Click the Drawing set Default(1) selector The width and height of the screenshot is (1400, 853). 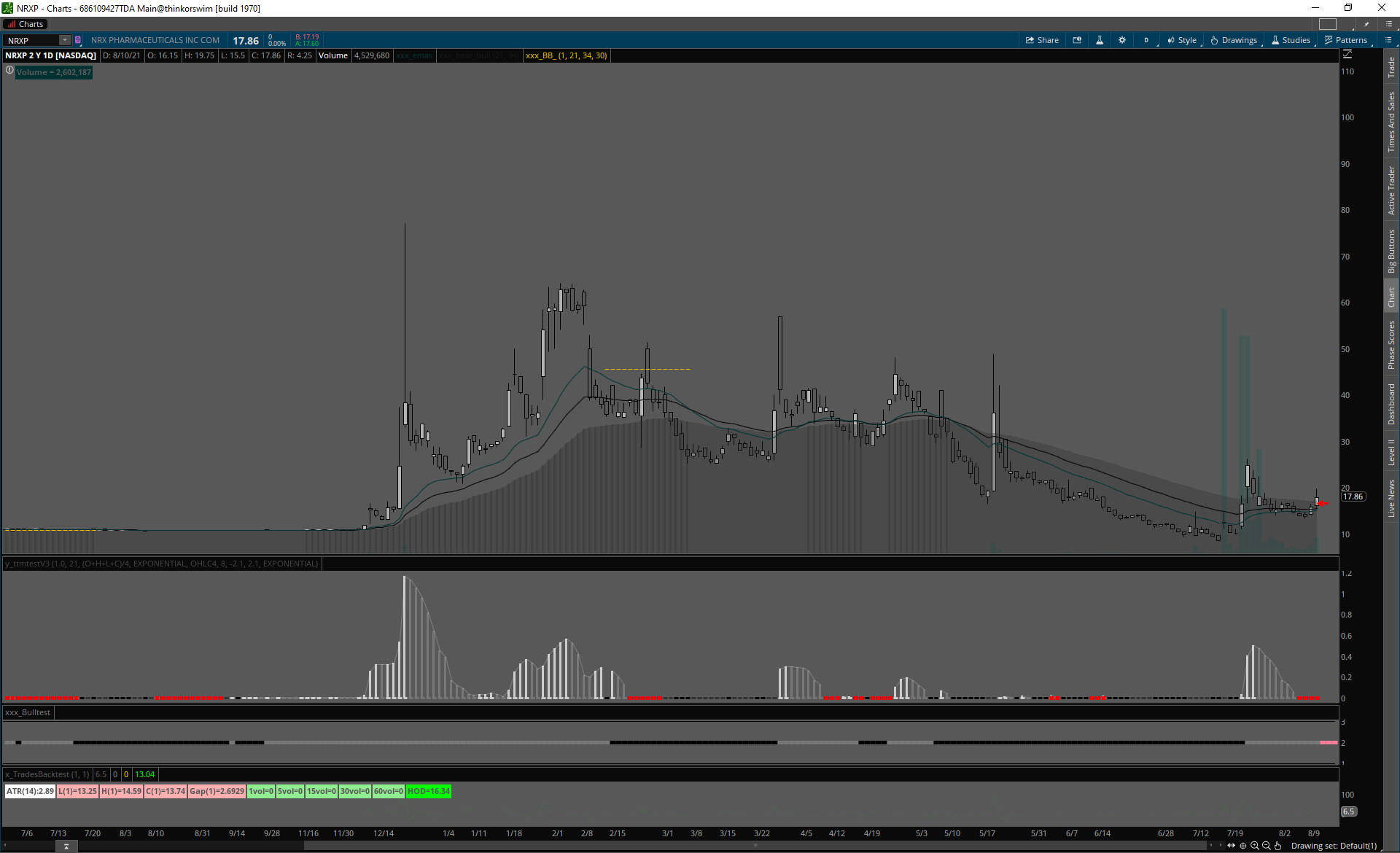coord(1334,846)
